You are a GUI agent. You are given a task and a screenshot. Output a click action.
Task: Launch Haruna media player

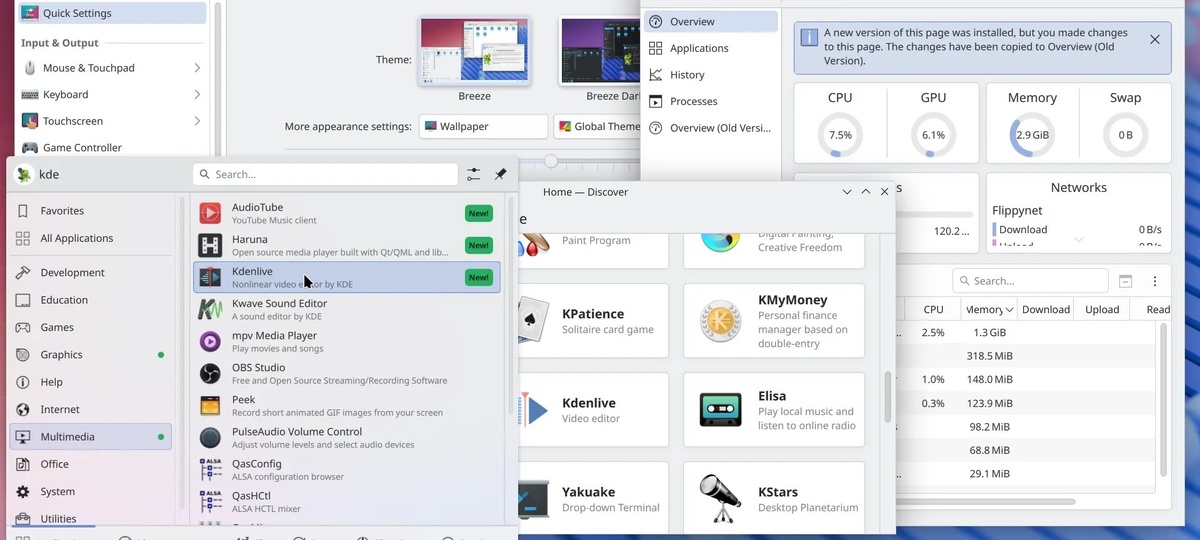(x=346, y=245)
